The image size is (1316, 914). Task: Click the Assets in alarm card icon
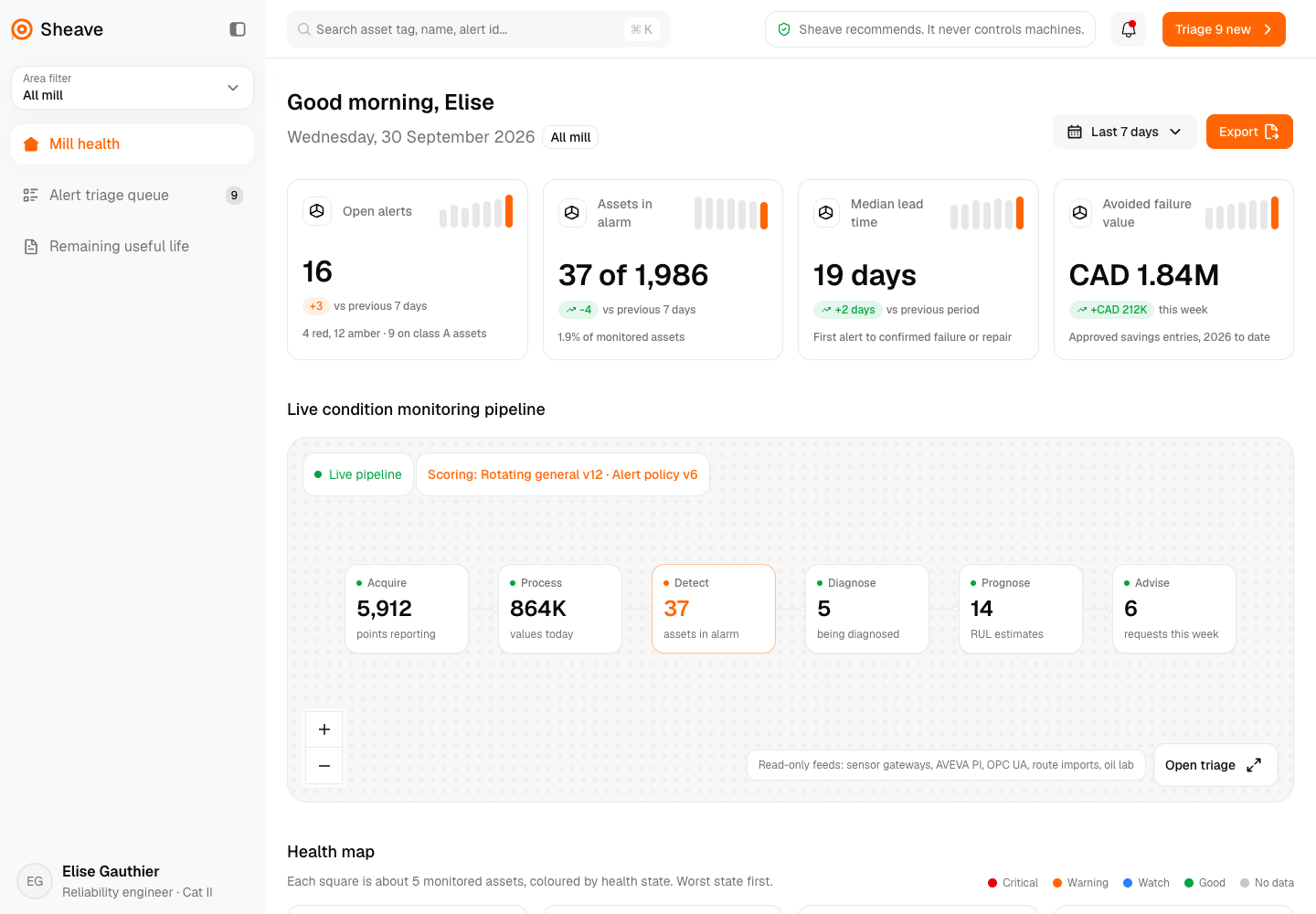[572, 213]
